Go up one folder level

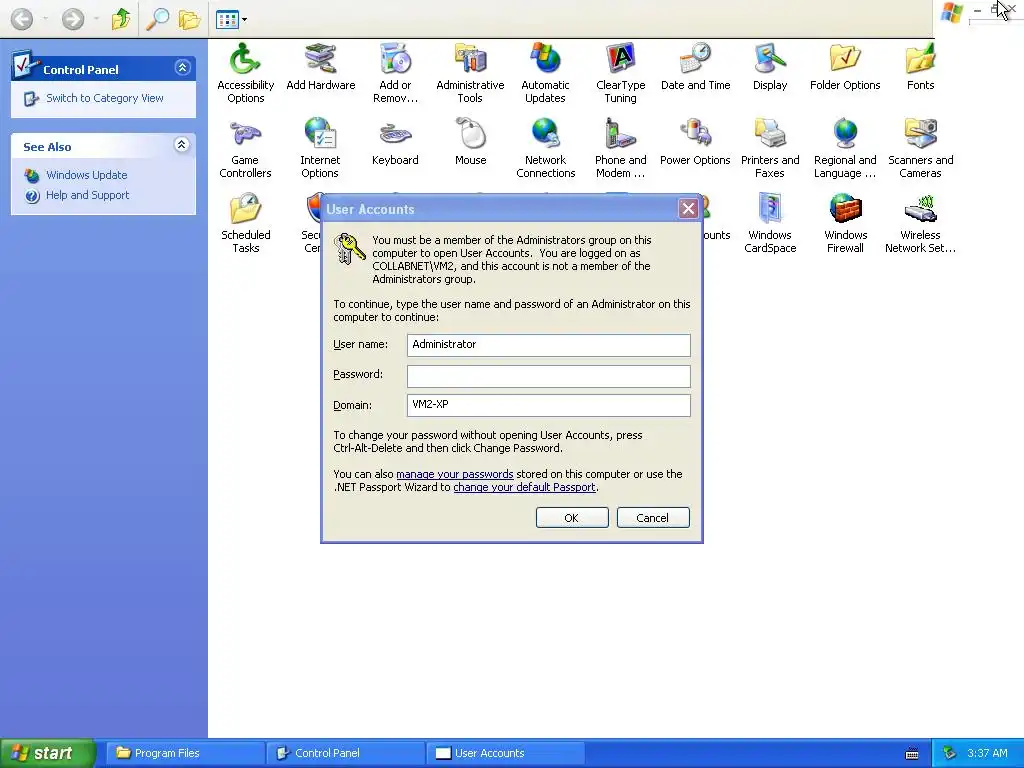point(121,19)
